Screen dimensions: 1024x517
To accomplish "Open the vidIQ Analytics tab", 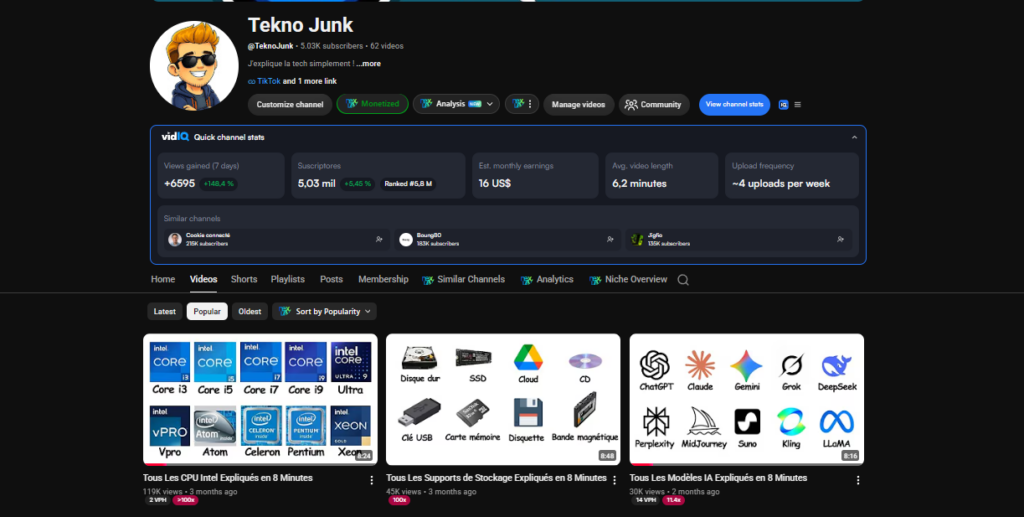I will 547,279.
